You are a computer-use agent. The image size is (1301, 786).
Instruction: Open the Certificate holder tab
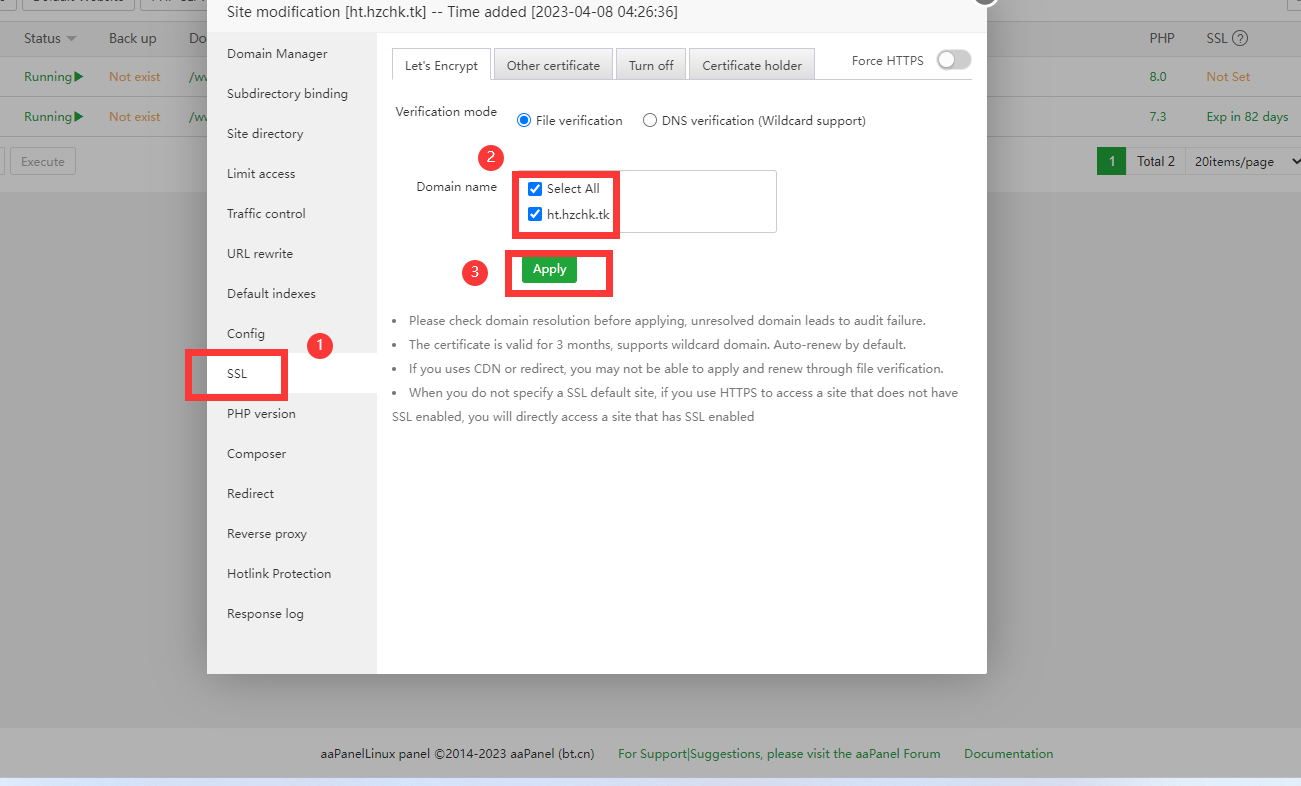pyautogui.click(x=752, y=65)
